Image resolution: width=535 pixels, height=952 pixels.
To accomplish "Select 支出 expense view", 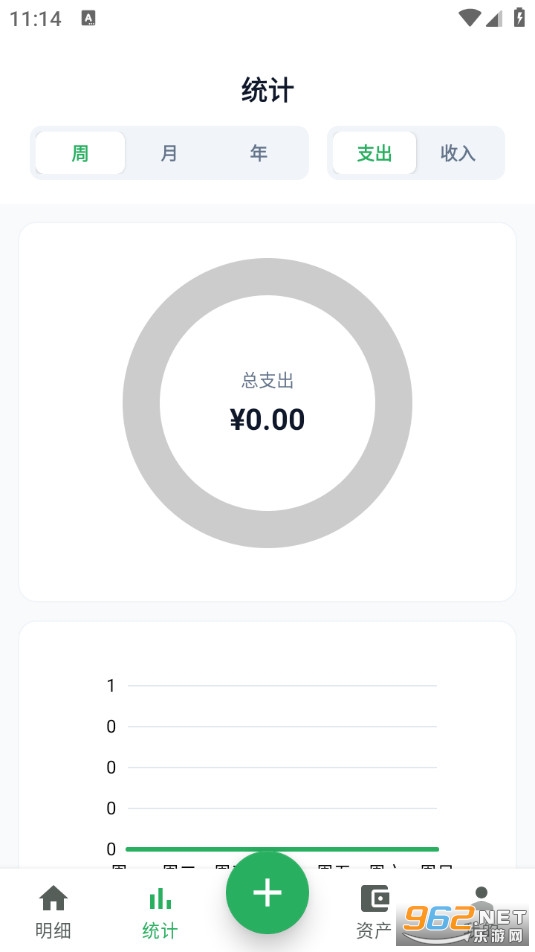I will 374,153.
